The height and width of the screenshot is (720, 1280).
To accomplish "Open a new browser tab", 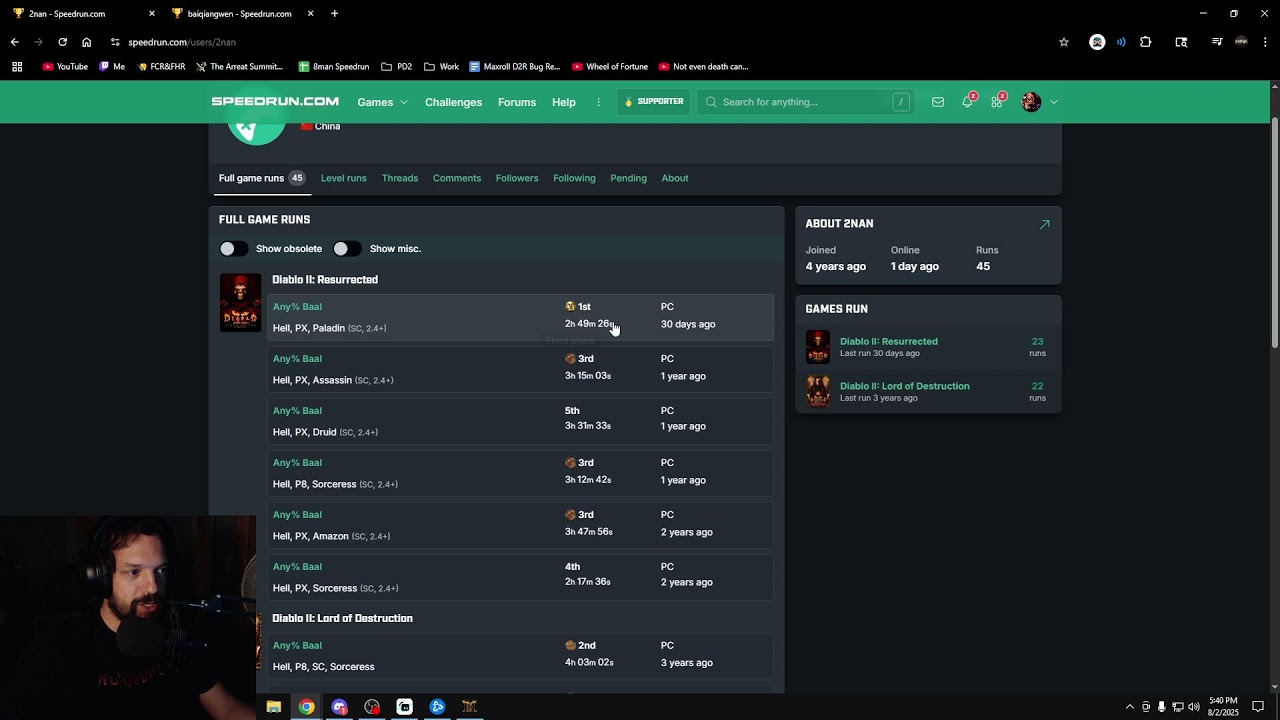I will tap(334, 14).
